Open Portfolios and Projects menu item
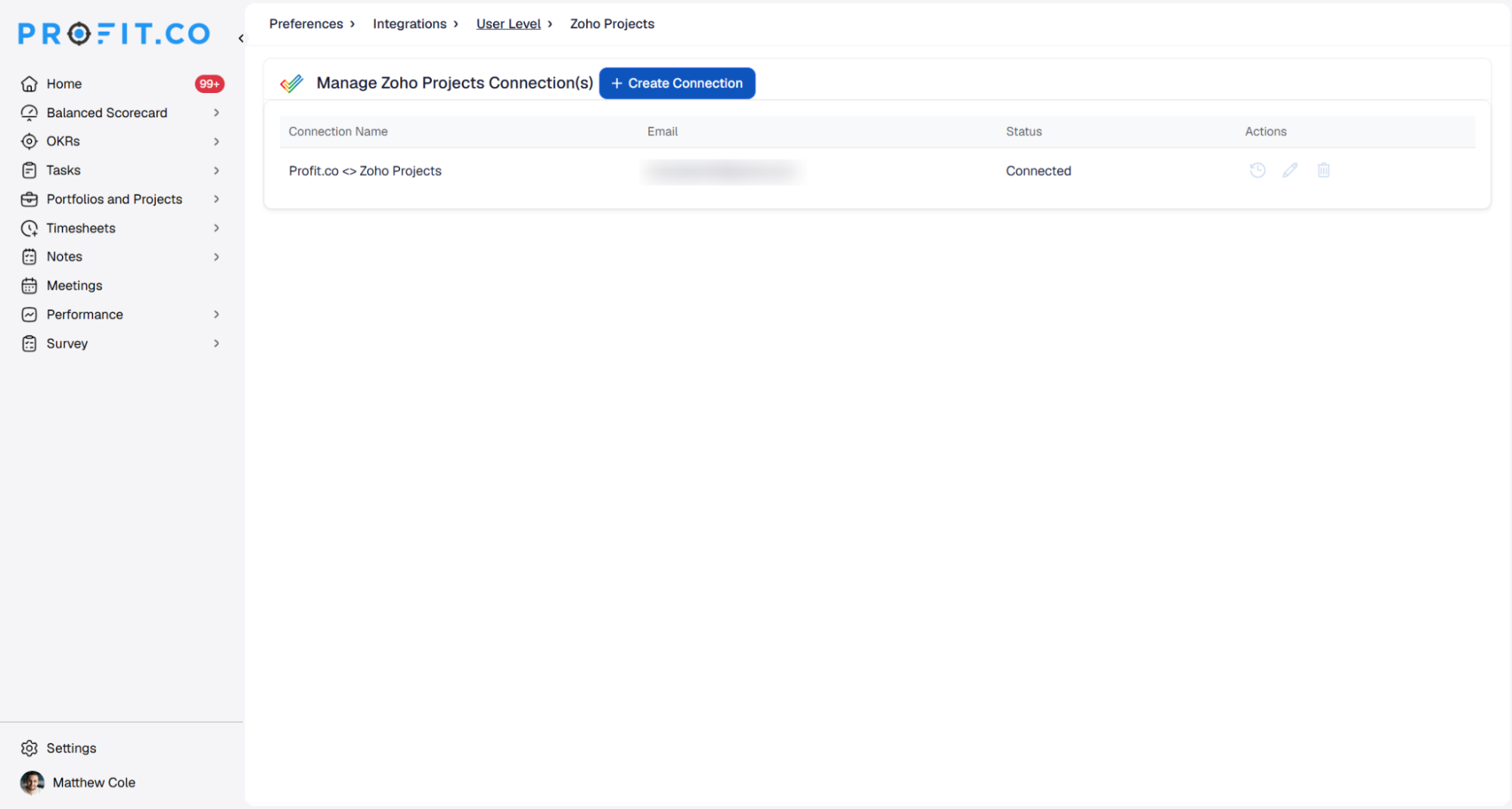This screenshot has width=1512, height=809. (114, 199)
